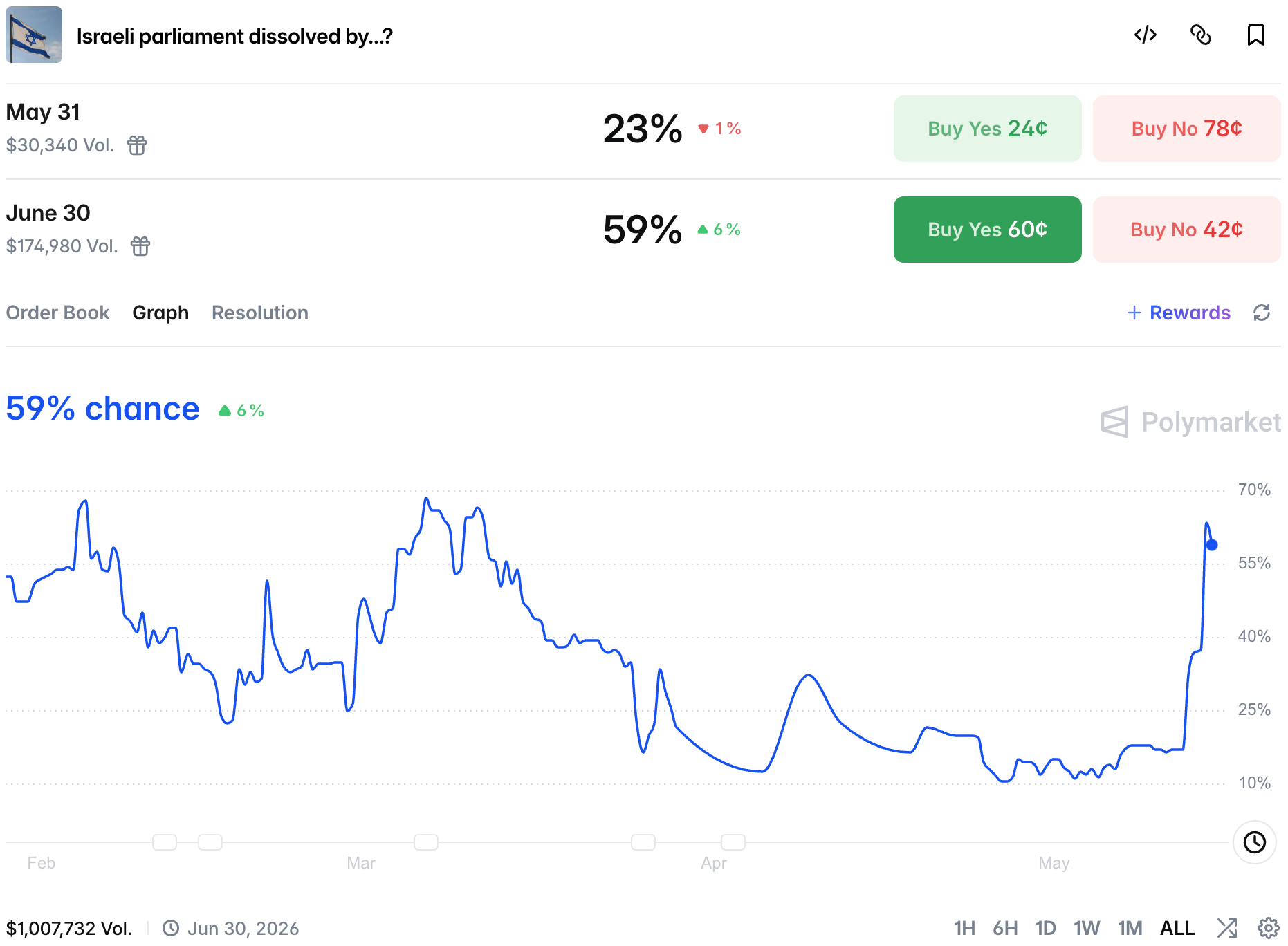Copy the market link icon
Viewport: 1288px width, 946px height.
1201,35
